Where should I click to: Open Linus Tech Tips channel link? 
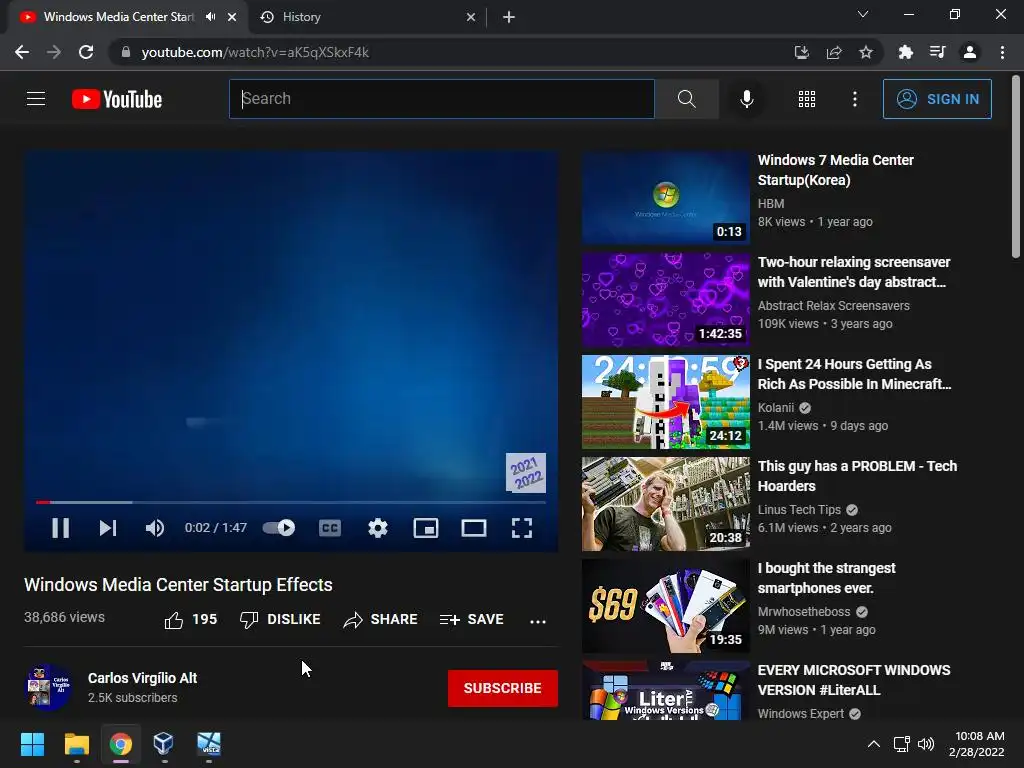click(799, 509)
